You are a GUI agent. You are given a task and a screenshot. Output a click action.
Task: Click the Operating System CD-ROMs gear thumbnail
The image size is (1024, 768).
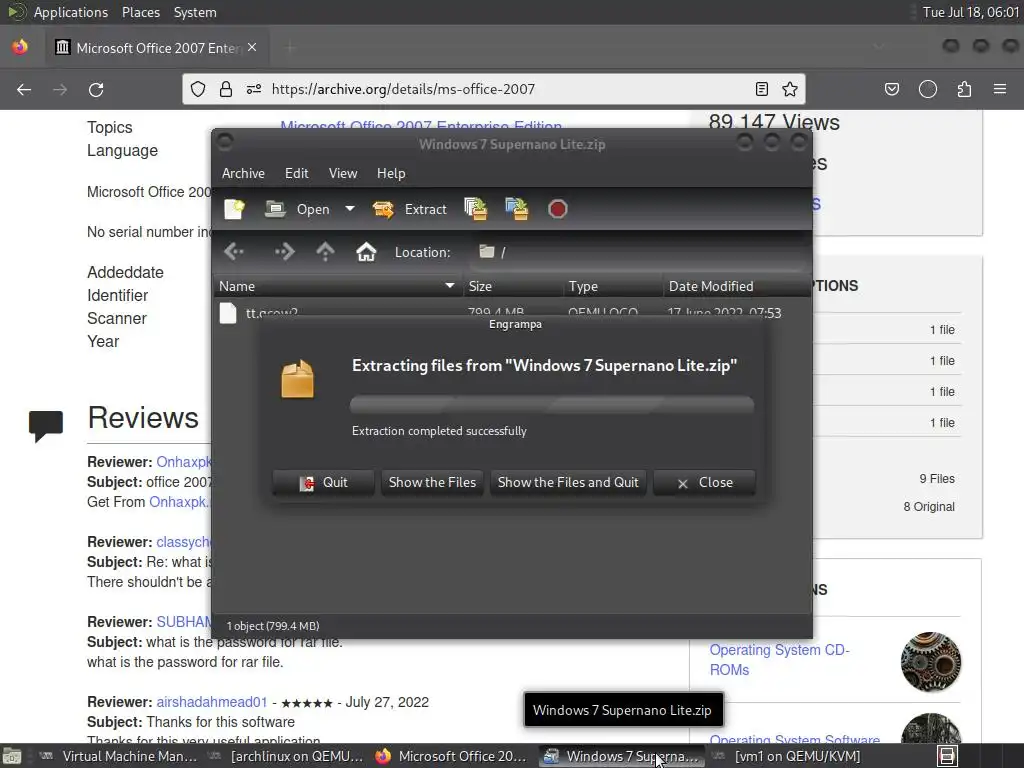[x=931, y=662]
